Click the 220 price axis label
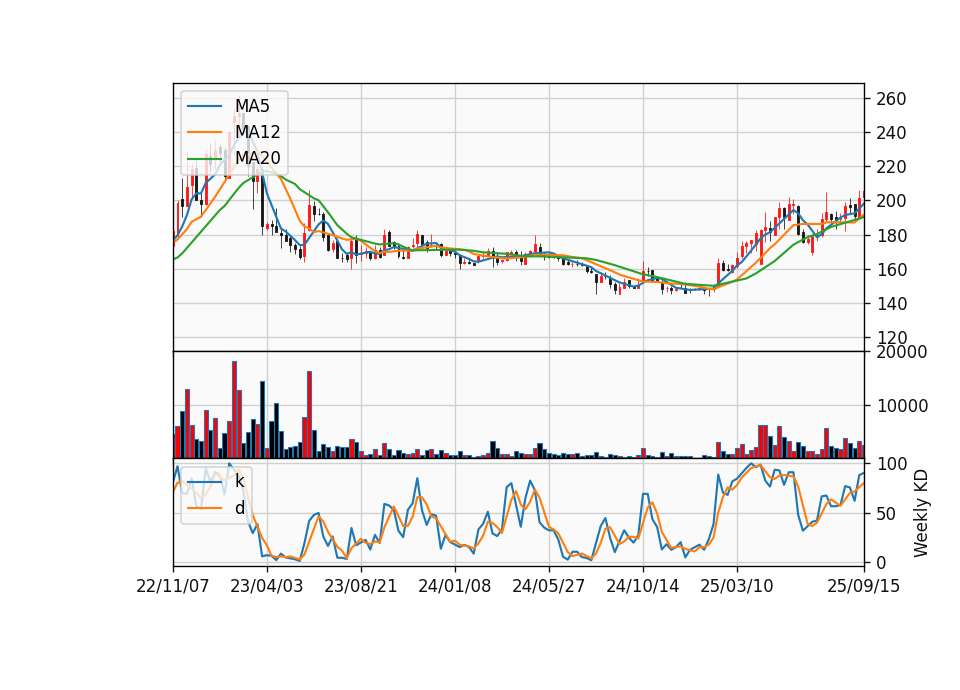960x690 pixels. [891, 167]
